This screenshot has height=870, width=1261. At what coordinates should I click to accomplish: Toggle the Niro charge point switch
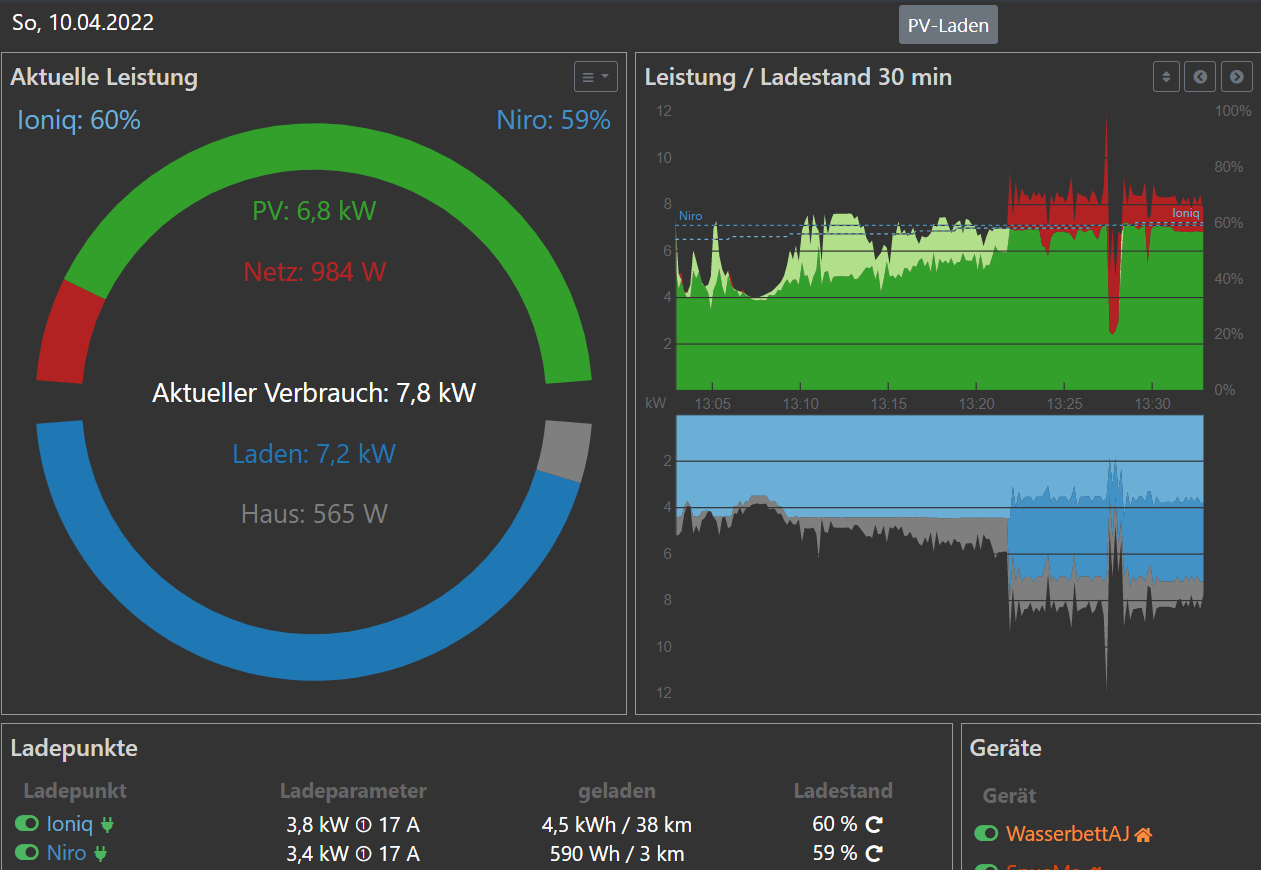pos(28,853)
